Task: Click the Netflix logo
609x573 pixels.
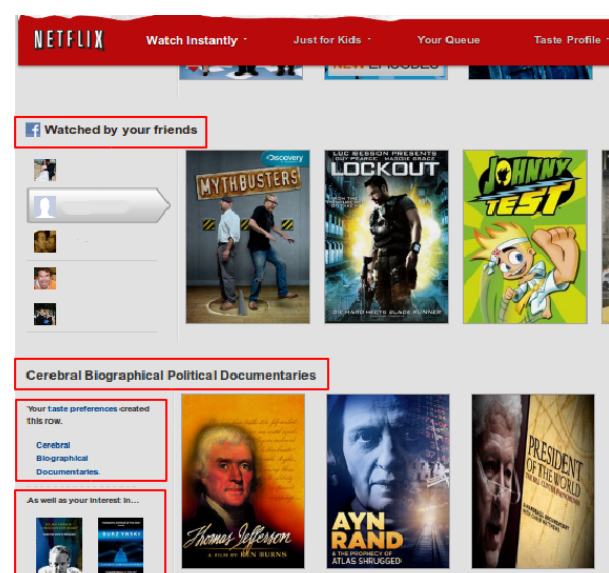Action: 69,40
